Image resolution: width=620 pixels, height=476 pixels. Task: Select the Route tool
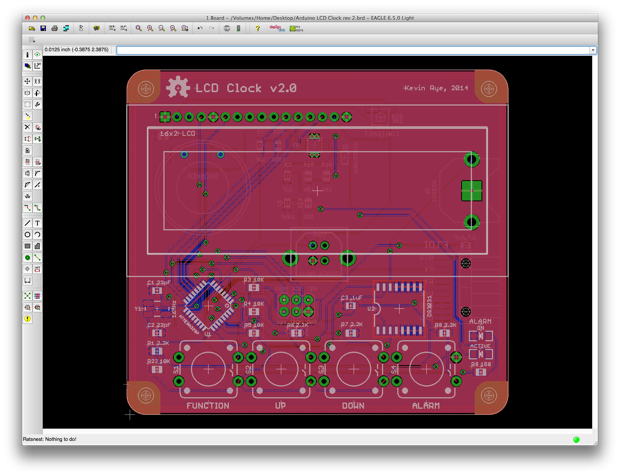coord(27,208)
